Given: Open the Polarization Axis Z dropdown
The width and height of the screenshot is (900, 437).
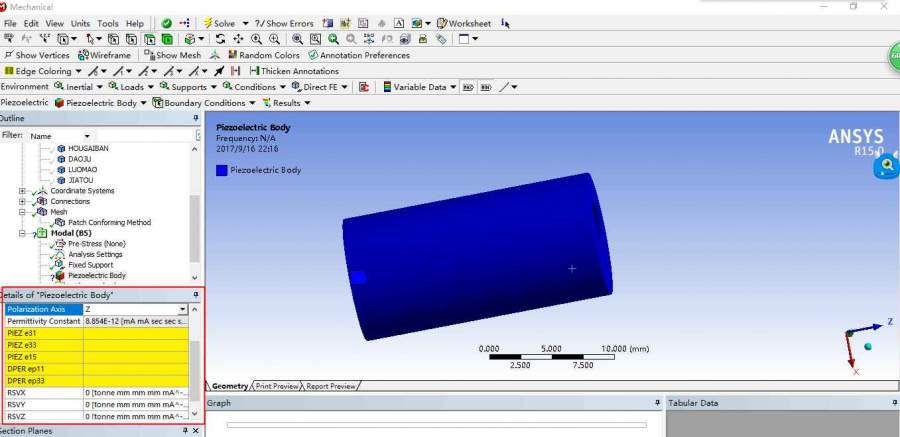Looking at the screenshot, I should [x=183, y=310].
